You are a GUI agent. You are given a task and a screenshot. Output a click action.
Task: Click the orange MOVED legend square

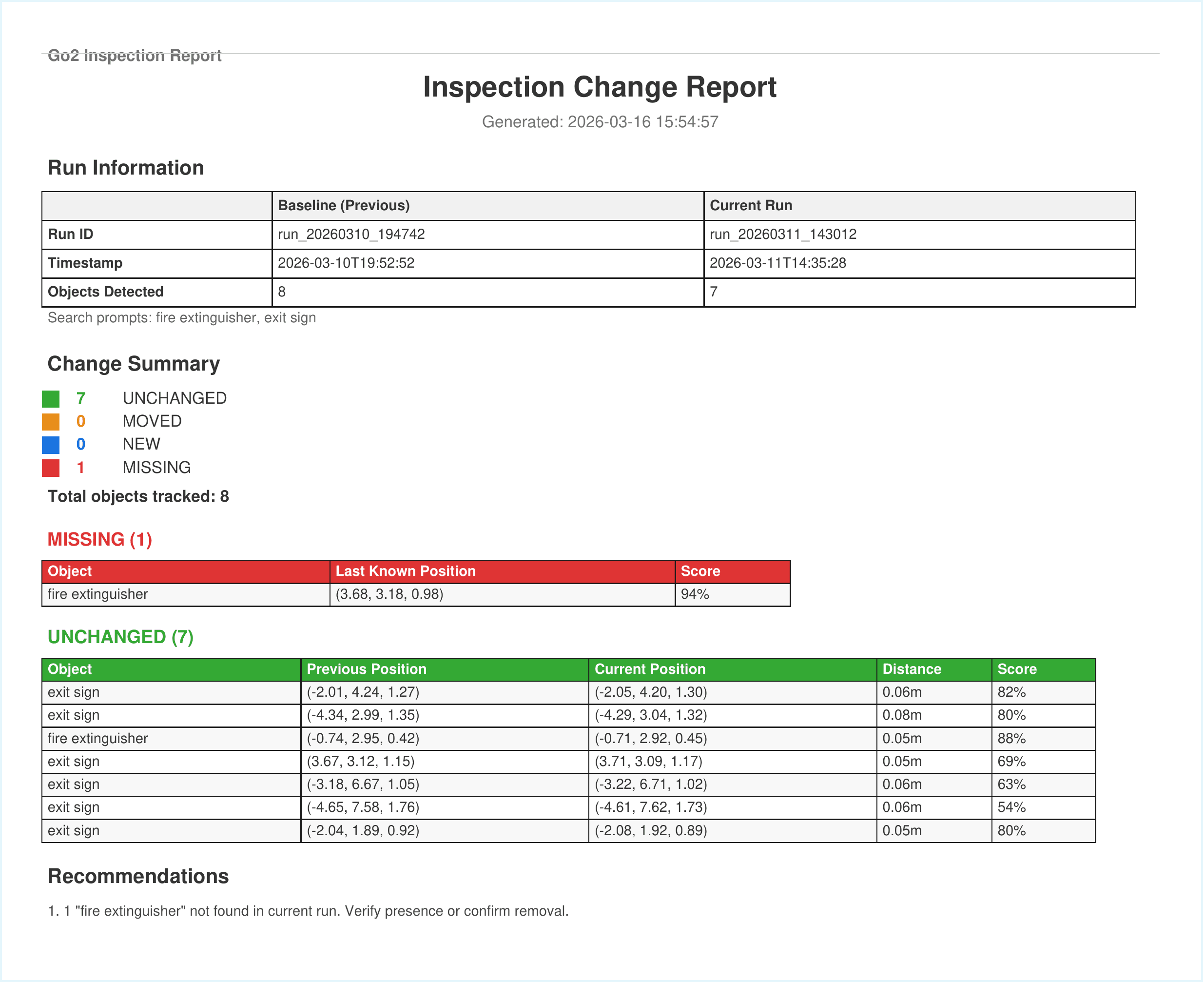(52, 421)
